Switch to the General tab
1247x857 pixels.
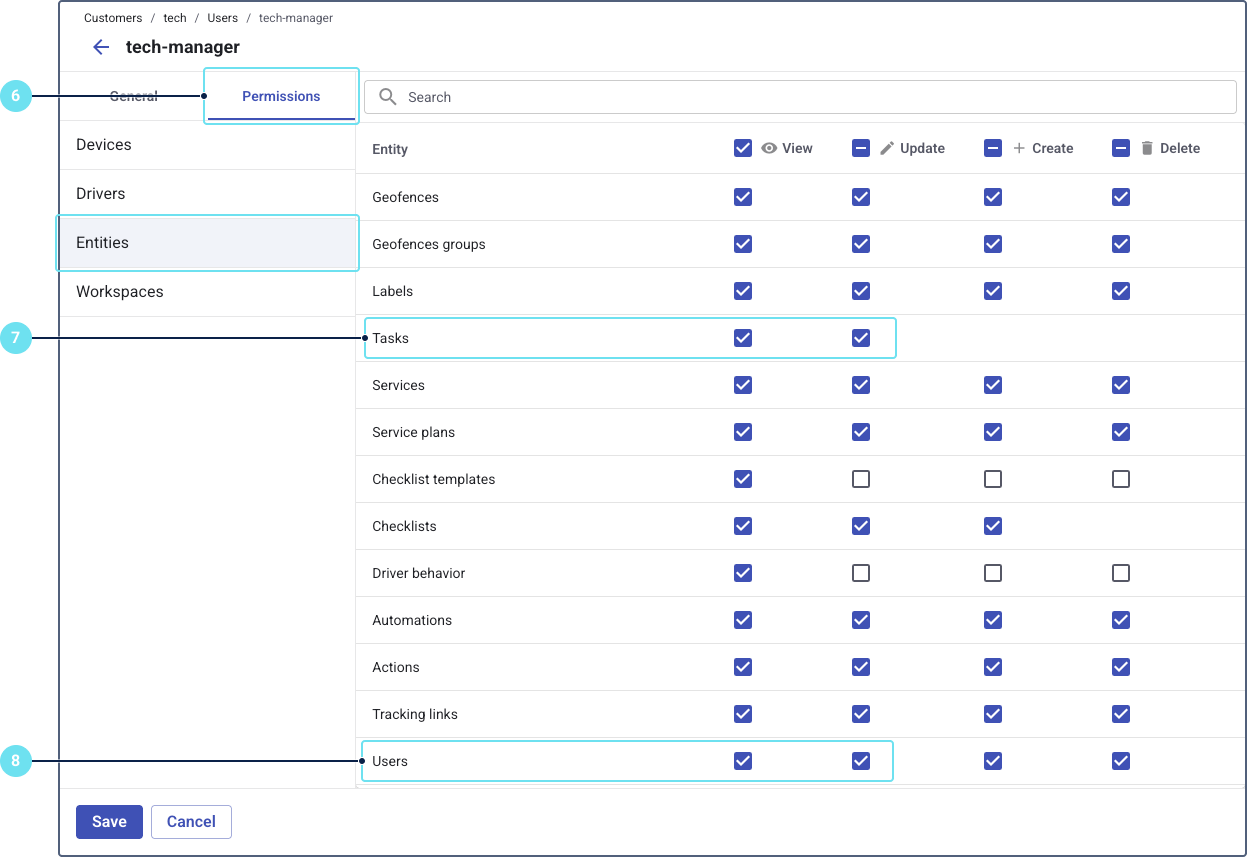pos(134,96)
